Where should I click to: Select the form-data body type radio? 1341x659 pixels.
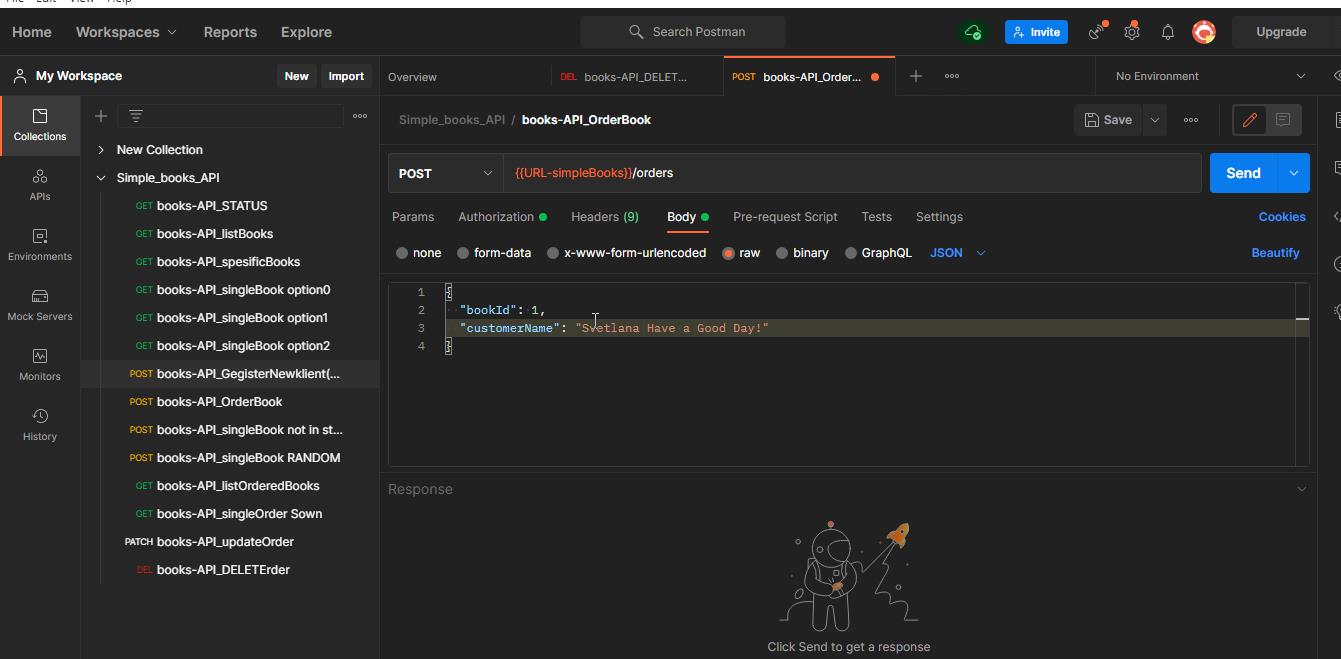(x=463, y=253)
